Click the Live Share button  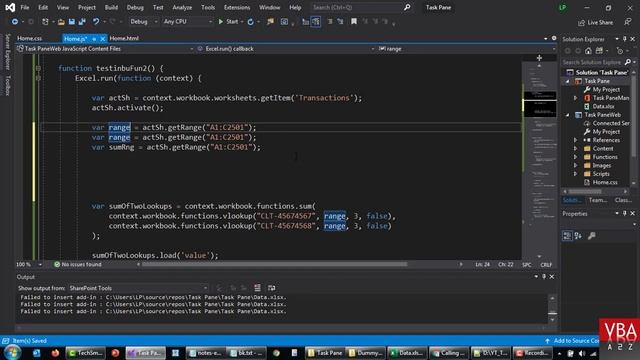[x=596, y=22]
